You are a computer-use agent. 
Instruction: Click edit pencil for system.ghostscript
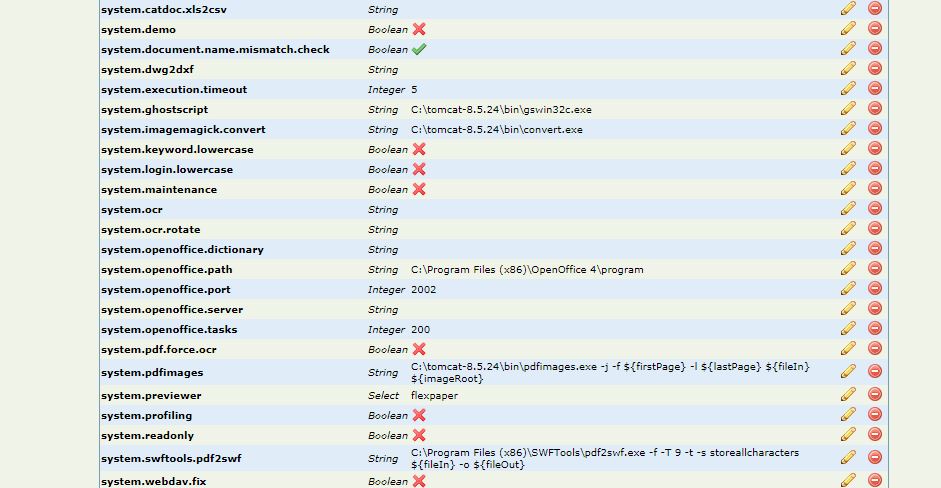point(848,108)
